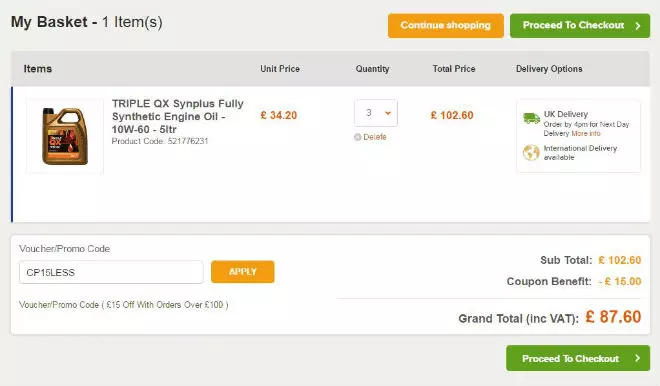Click the Continue shopping button

tap(446, 25)
